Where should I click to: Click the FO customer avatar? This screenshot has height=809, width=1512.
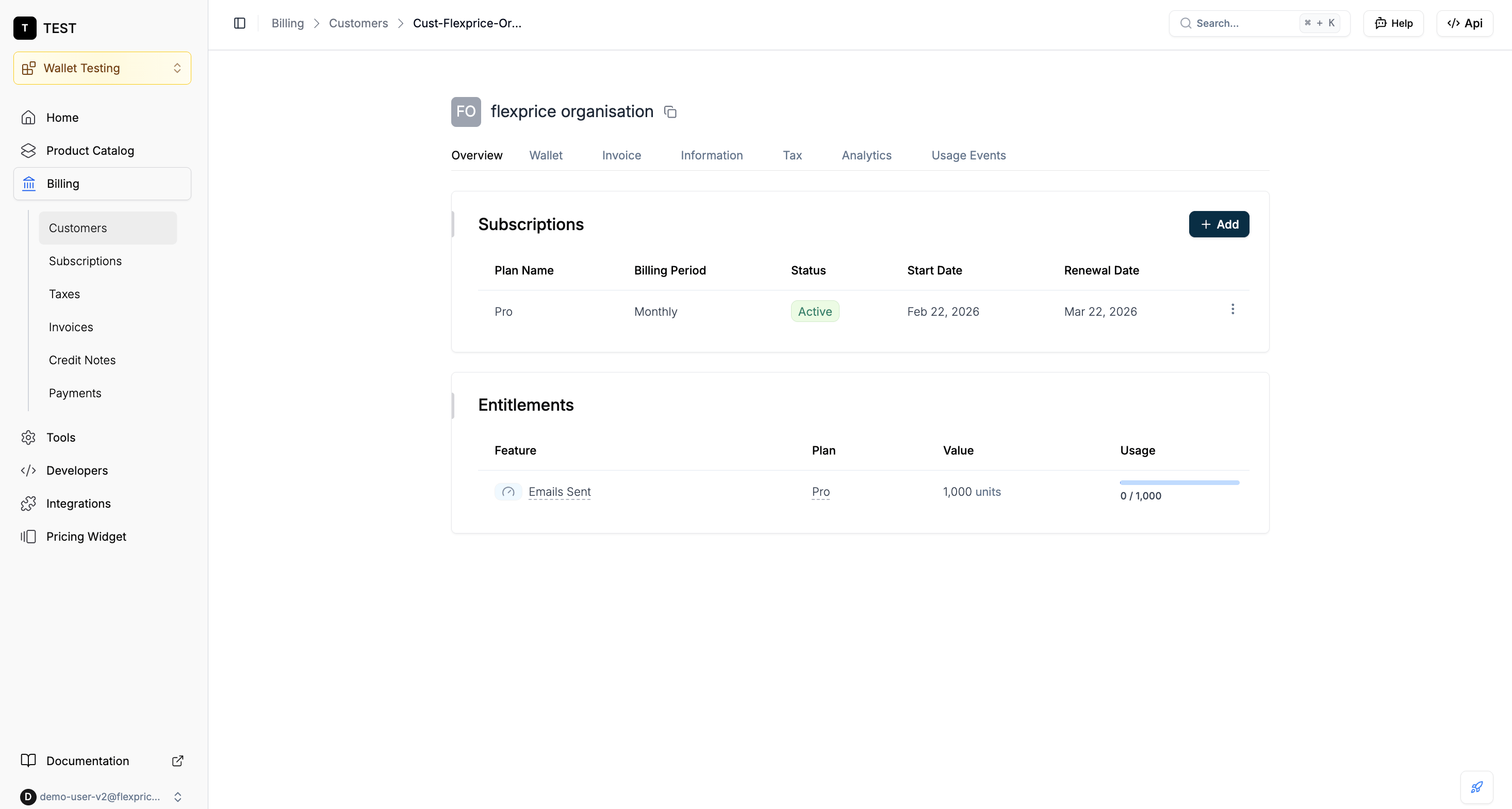point(466,111)
